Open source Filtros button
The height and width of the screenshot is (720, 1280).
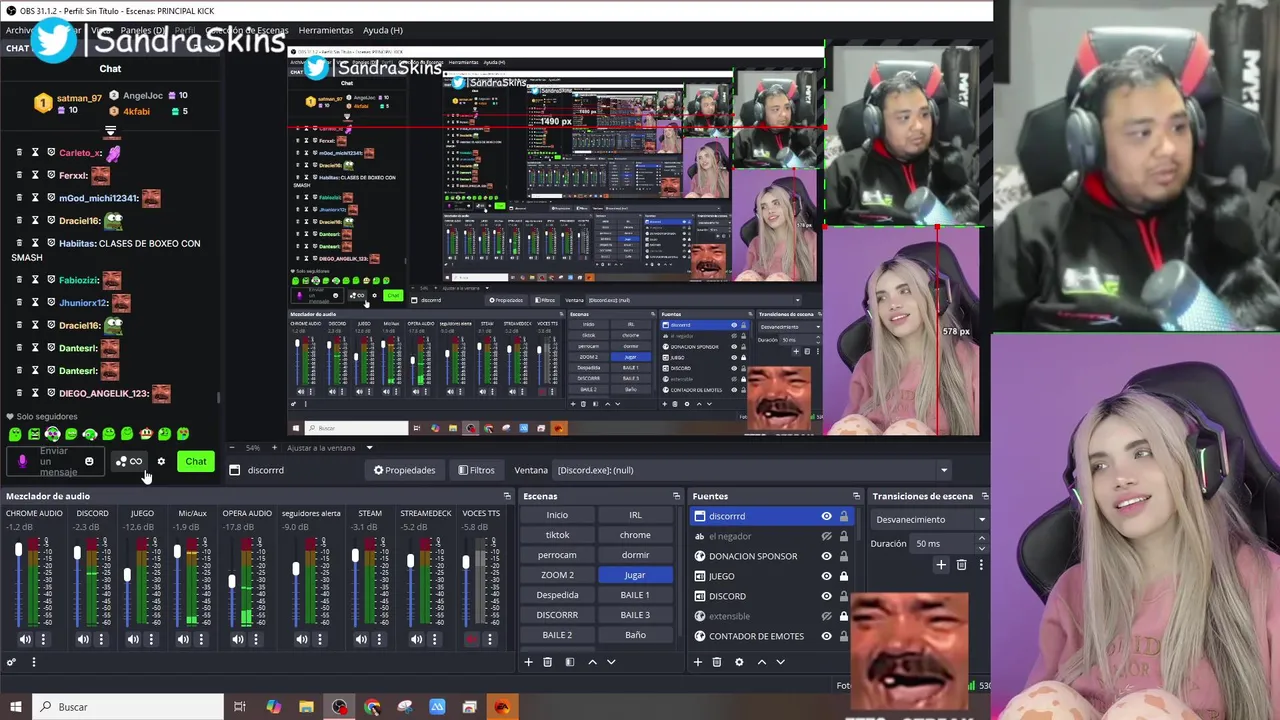[476, 470]
